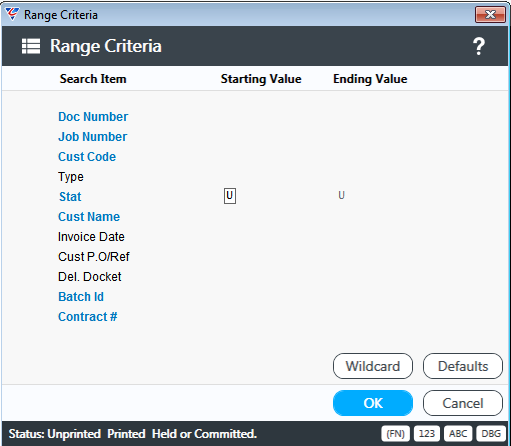Open the Cust Name lookup link
Viewport: 511px width, 446px height.
click(x=89, y=217)
